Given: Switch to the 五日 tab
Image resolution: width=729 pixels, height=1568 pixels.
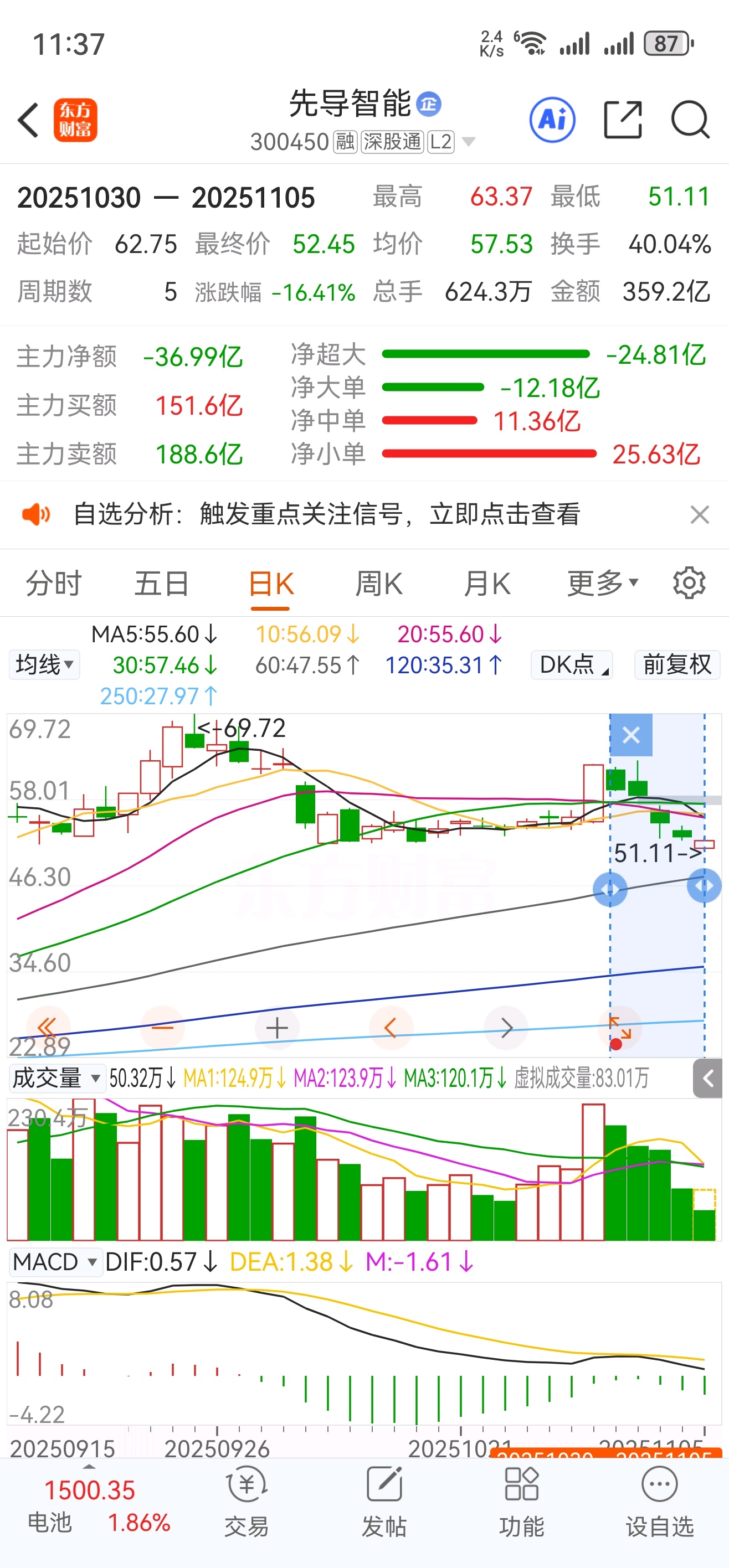Looking at the screenshot, I should pyautogui.click(x=161, y=583).
